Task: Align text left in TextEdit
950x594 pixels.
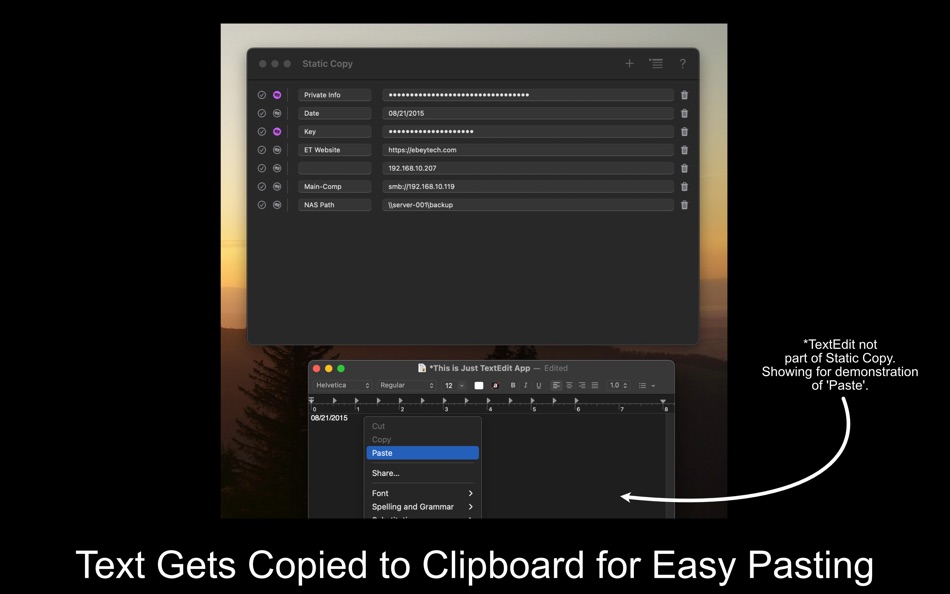Action: tap(556, 385)
